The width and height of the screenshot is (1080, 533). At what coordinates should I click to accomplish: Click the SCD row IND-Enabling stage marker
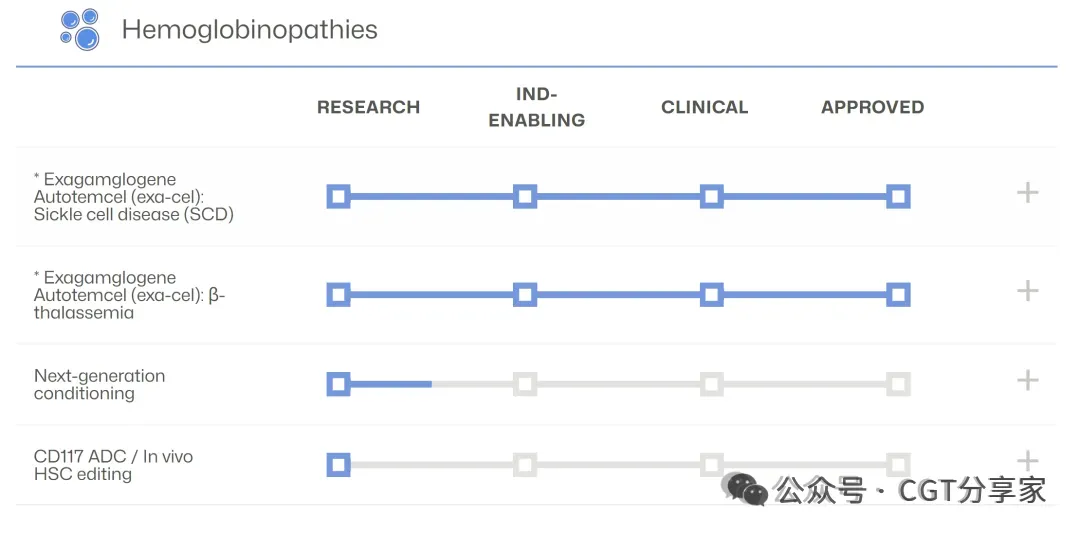point(525,196)
